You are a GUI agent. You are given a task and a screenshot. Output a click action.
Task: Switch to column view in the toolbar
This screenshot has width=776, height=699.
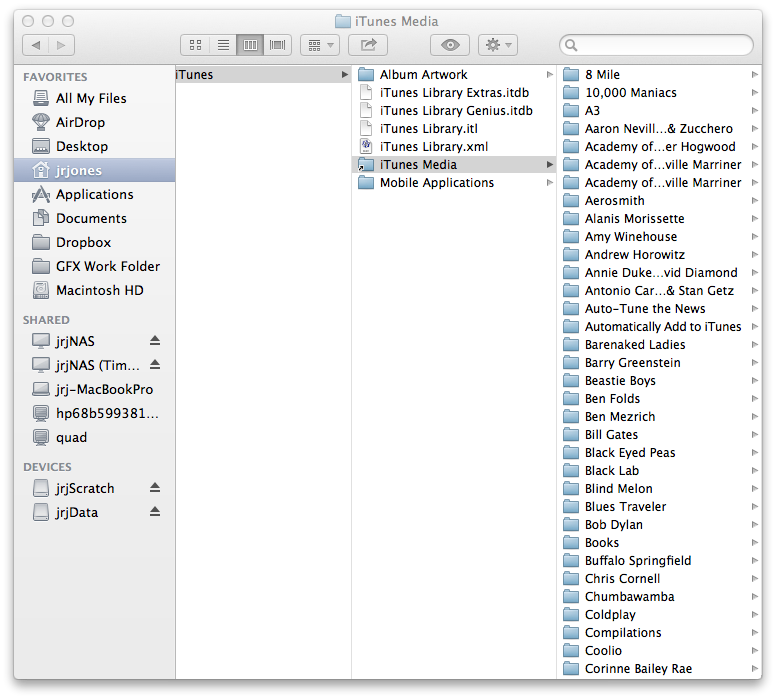click(250, 45)
